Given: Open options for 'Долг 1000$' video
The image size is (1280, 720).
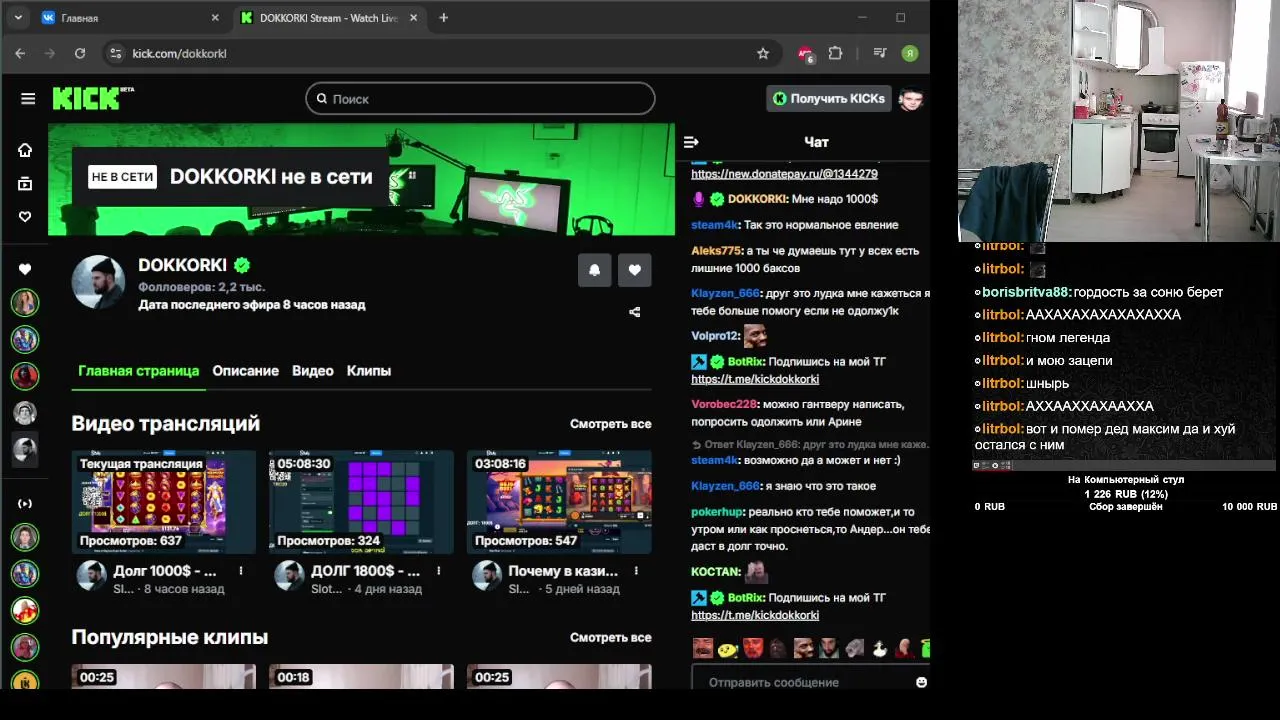Looking at the screenshot, I should pyautogui.click(x=241, y=571).
